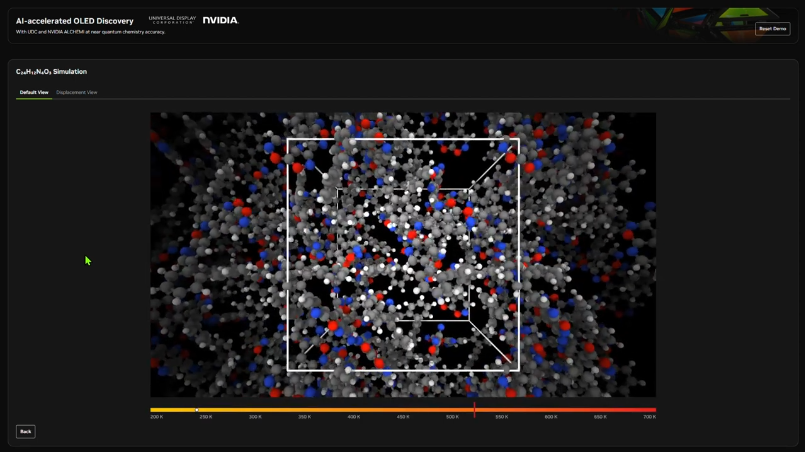This screenshot has width=805, height=452.
Task: Select the 350 K mark on scale
Action: tap(304, 417)
